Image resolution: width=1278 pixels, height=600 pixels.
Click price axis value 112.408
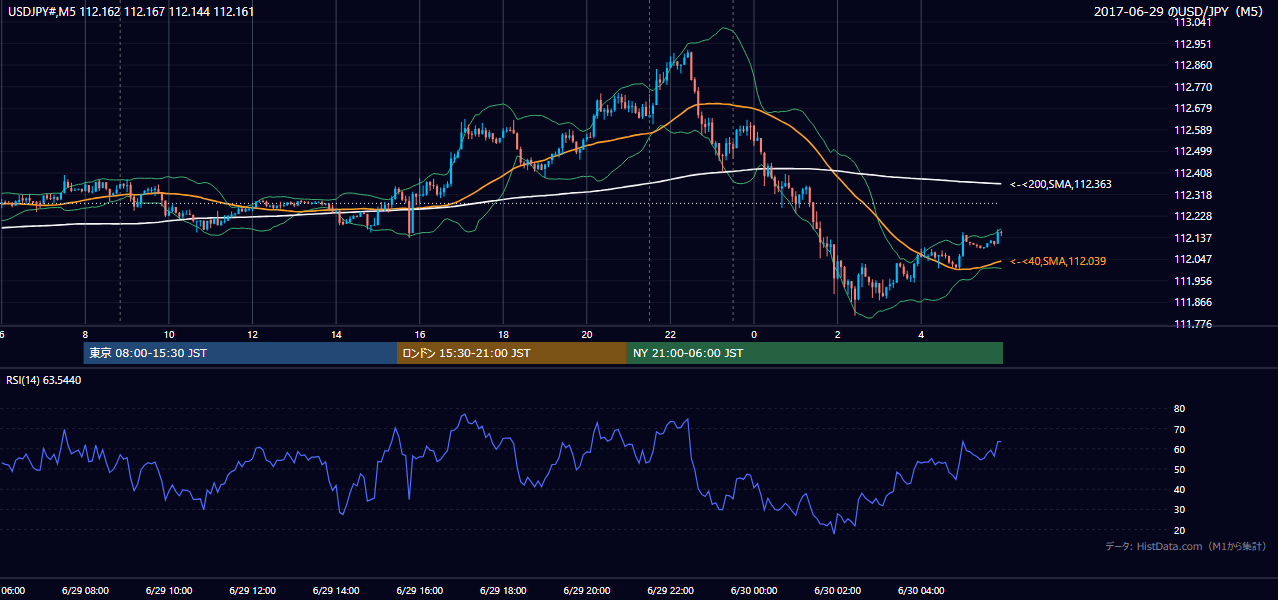(x=1194, y=173)
